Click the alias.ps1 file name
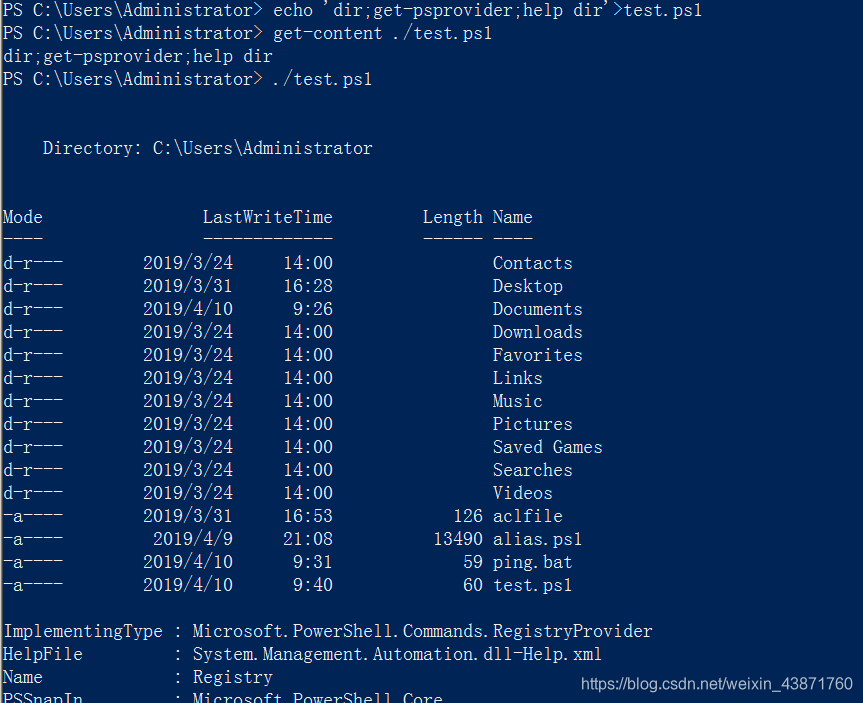This screenshot has width=863, height=703. (537, 539)
